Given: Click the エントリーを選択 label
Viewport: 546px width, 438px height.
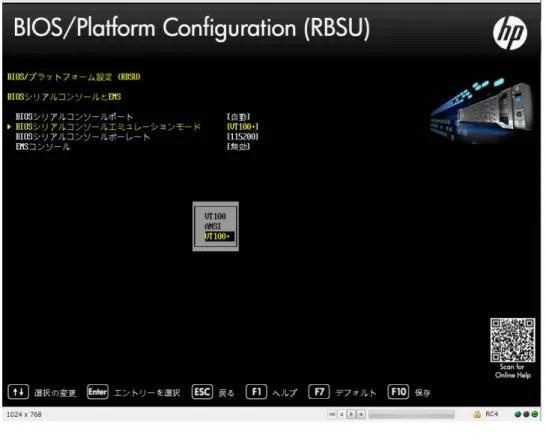Looking at the screenshot, I should click(x=147, y=393).
